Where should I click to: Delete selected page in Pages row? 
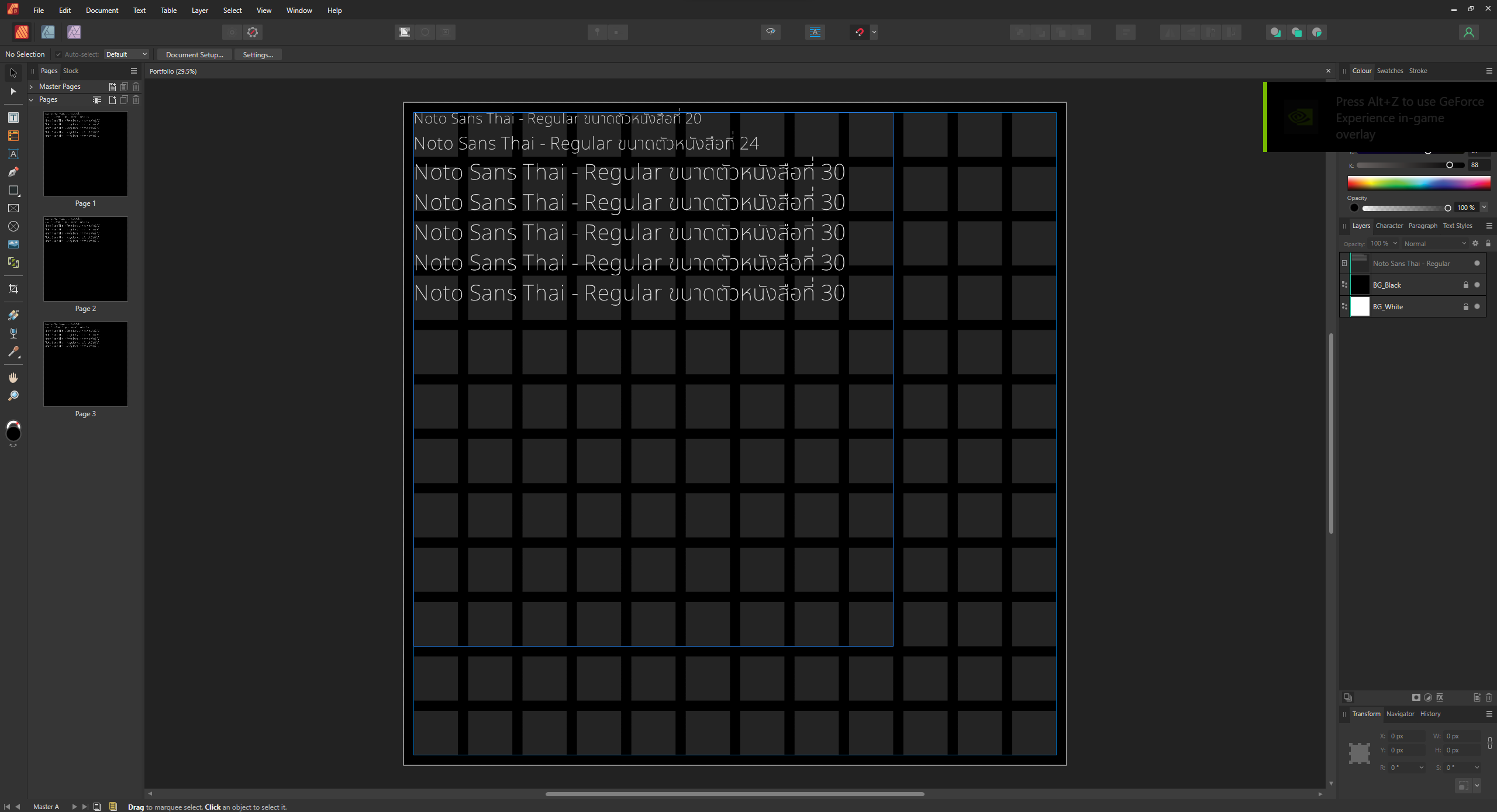point(136,100)
